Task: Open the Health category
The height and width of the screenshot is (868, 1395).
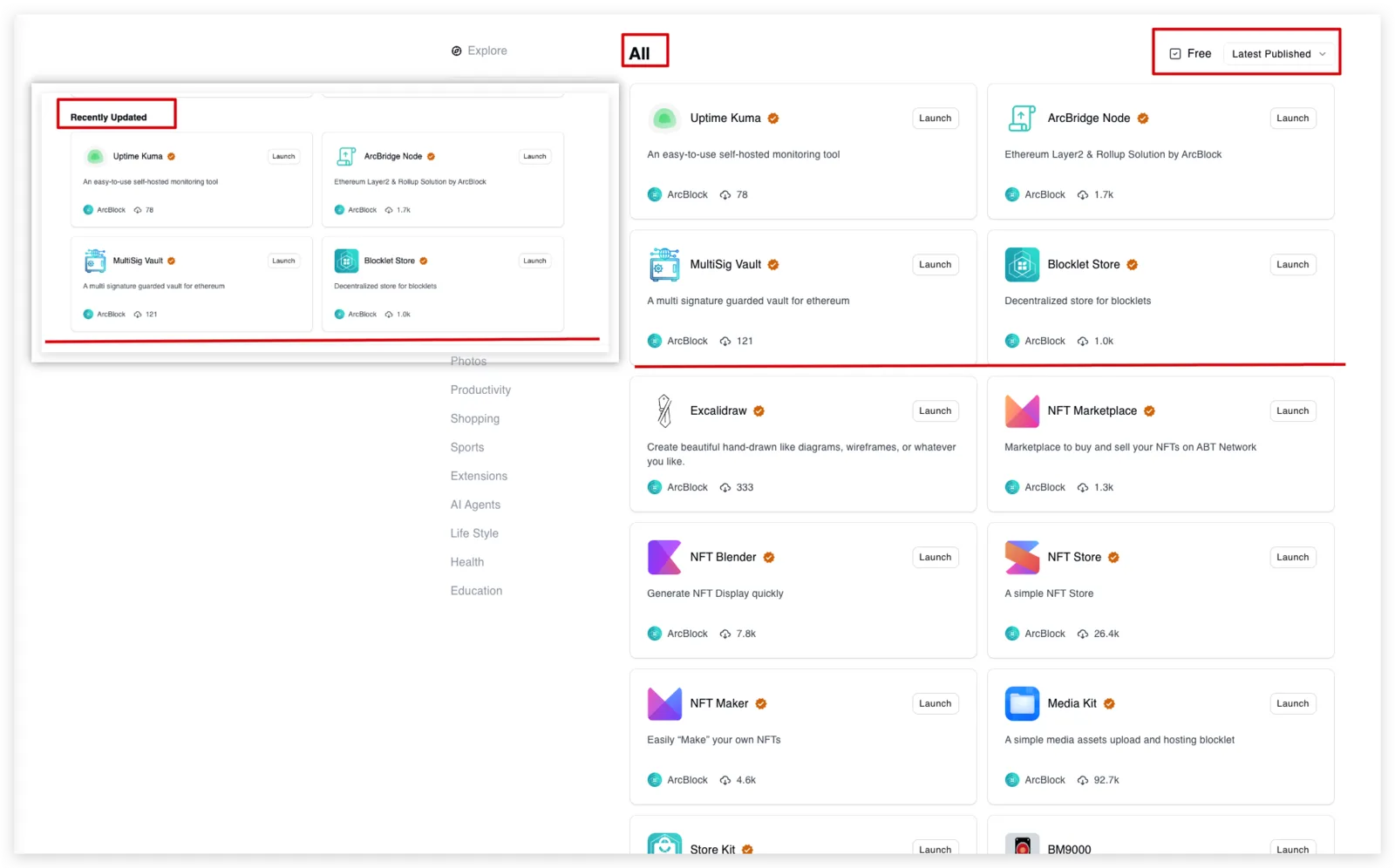Action: pyautogui.click(x=467, y=563)
